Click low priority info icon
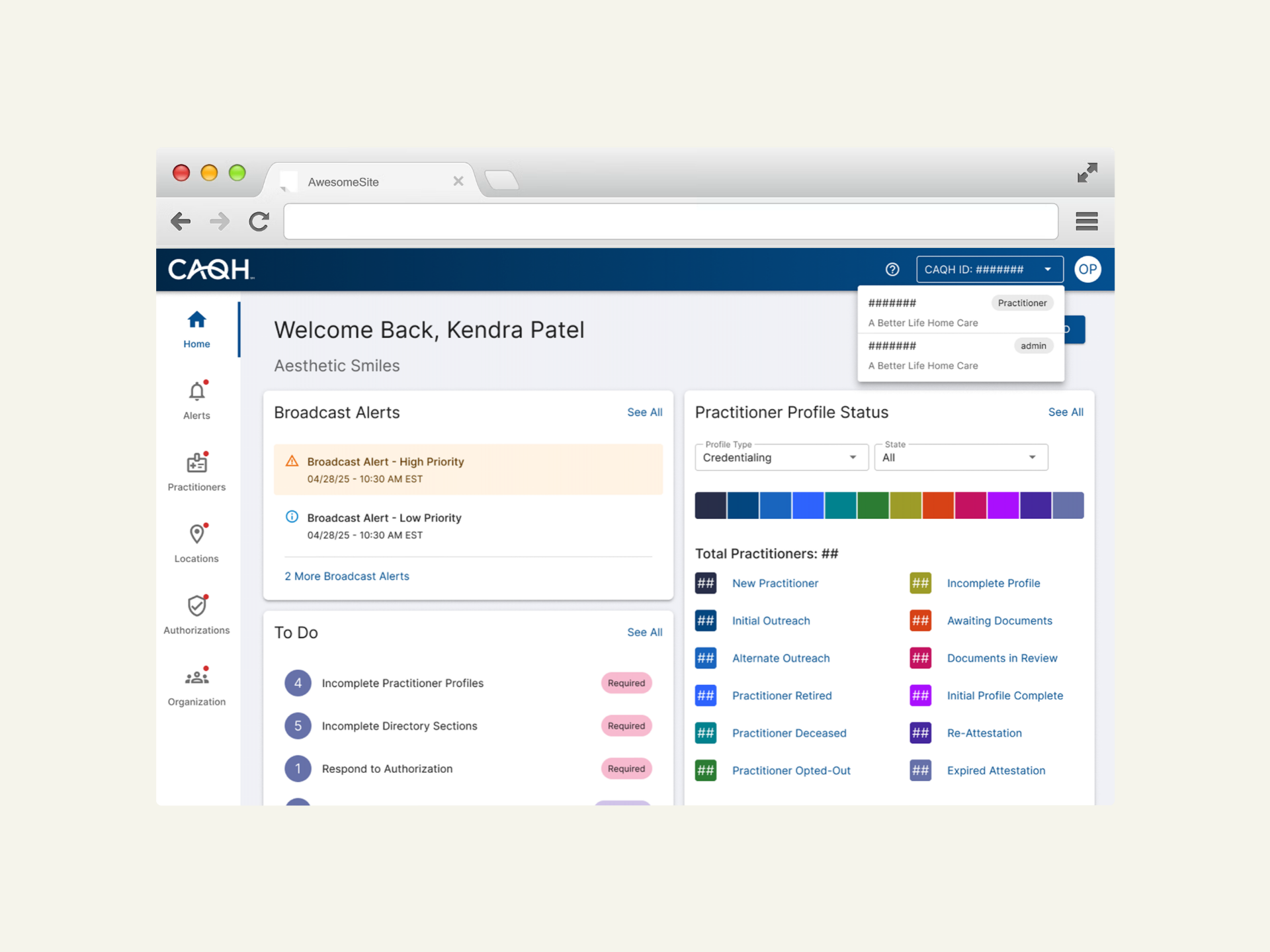Screen dimensions: 1270x952 click(292, 516)
